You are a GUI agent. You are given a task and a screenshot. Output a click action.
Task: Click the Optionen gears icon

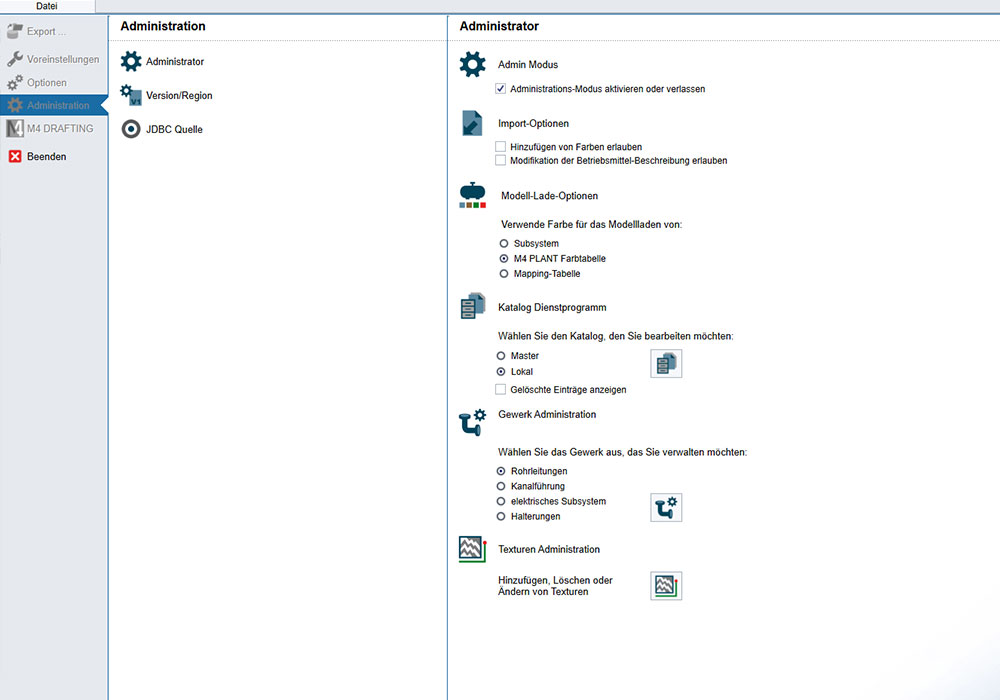(x=15, y=82)
